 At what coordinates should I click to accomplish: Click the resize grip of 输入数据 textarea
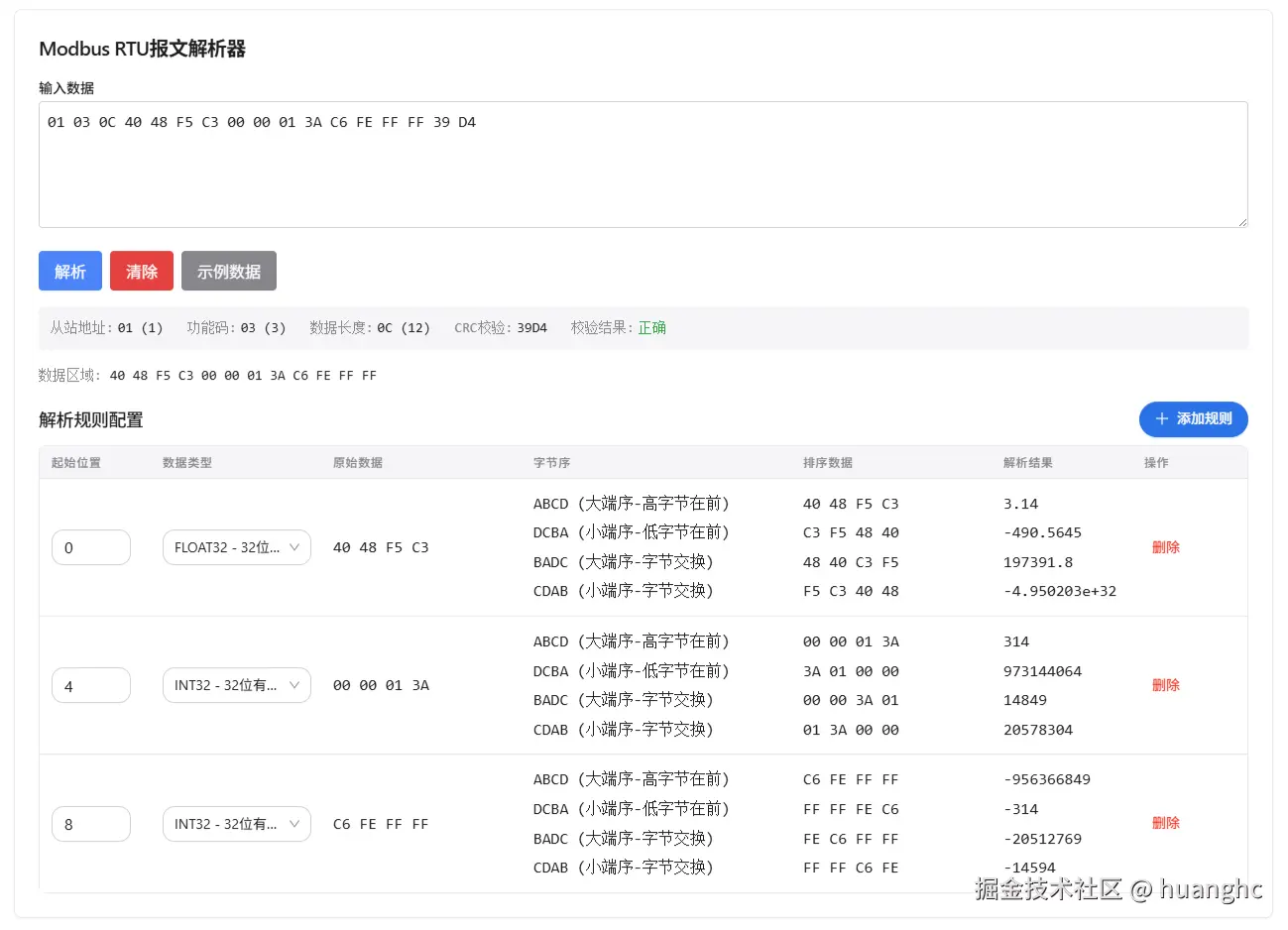click(x=1241, y=221)
